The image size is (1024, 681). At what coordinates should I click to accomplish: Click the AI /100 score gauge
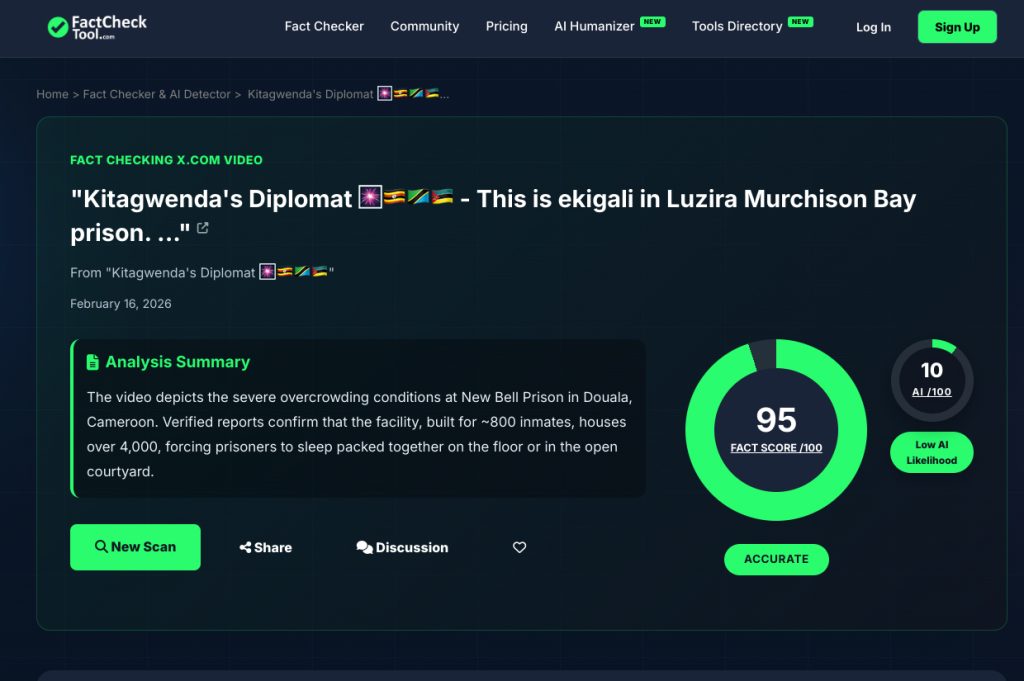click(932, 380)
